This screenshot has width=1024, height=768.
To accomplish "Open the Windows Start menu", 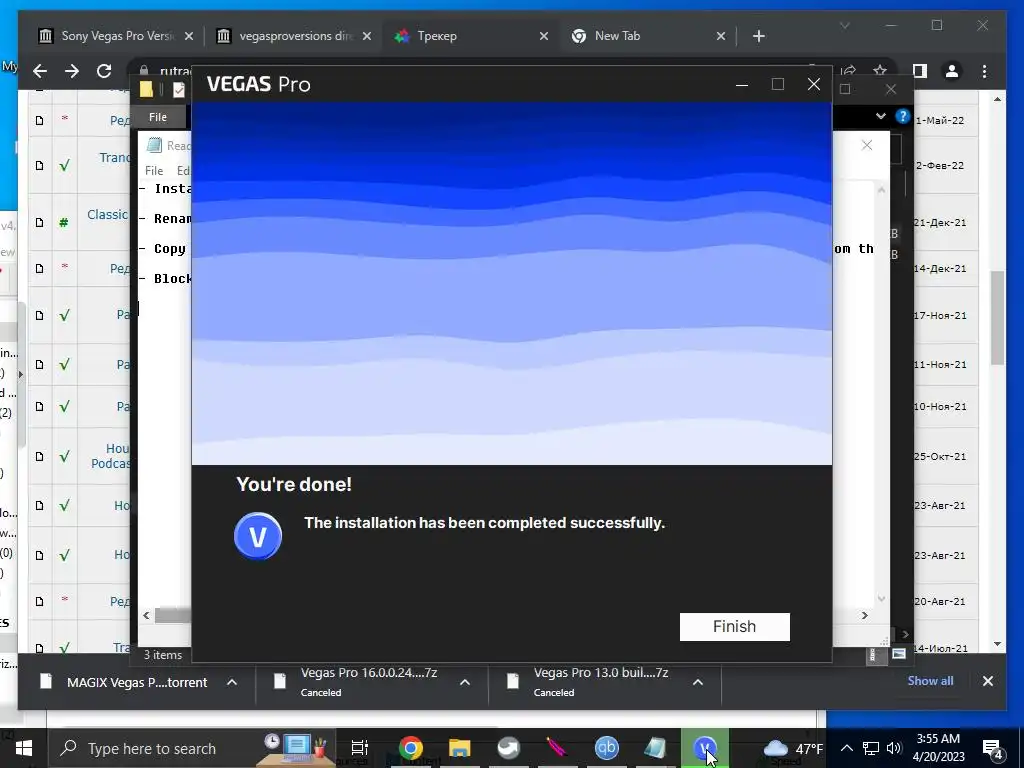I will tap(24, 748).
